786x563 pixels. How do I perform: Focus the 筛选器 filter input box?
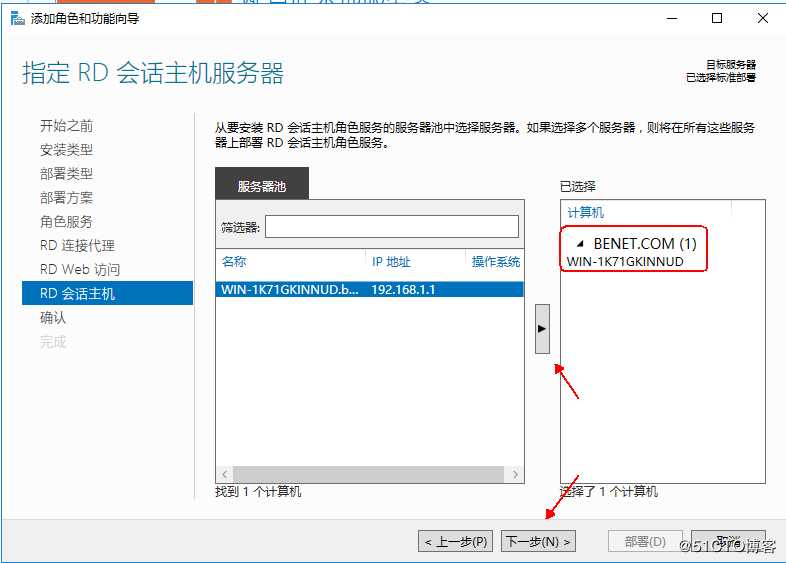391,227
